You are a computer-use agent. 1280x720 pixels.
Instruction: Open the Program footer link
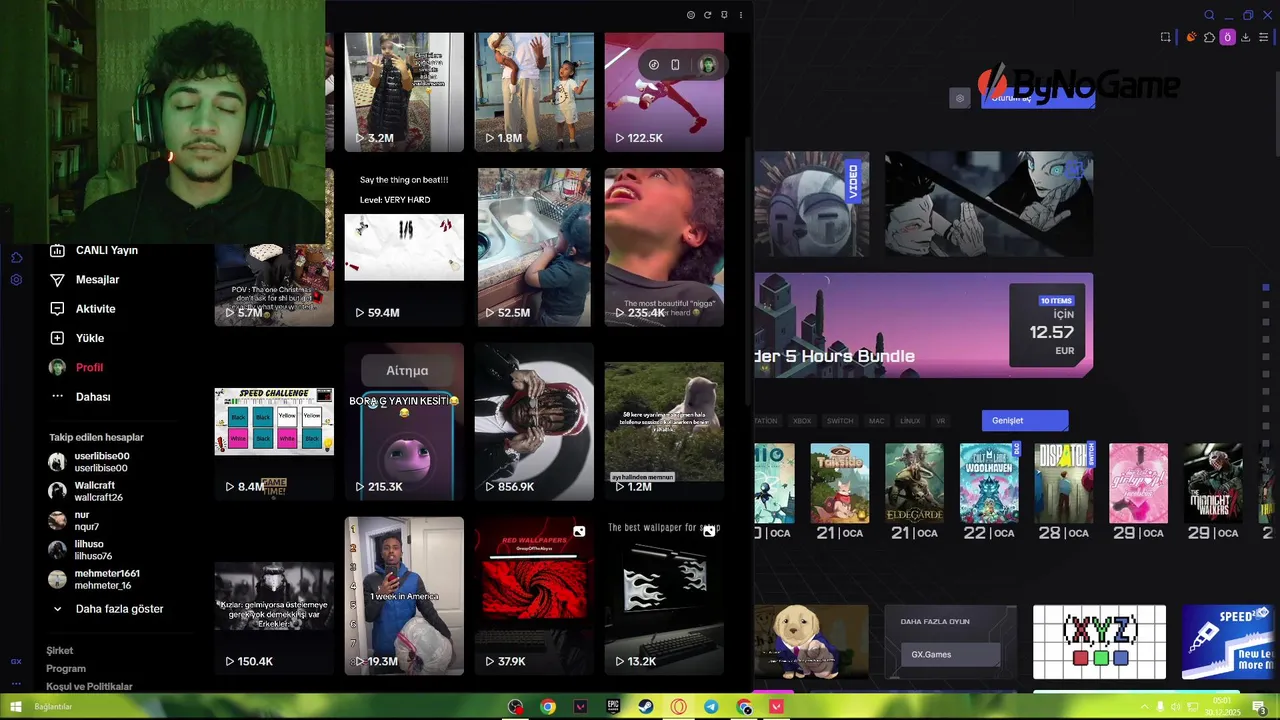pyautogui.click(x=66, y=669)
